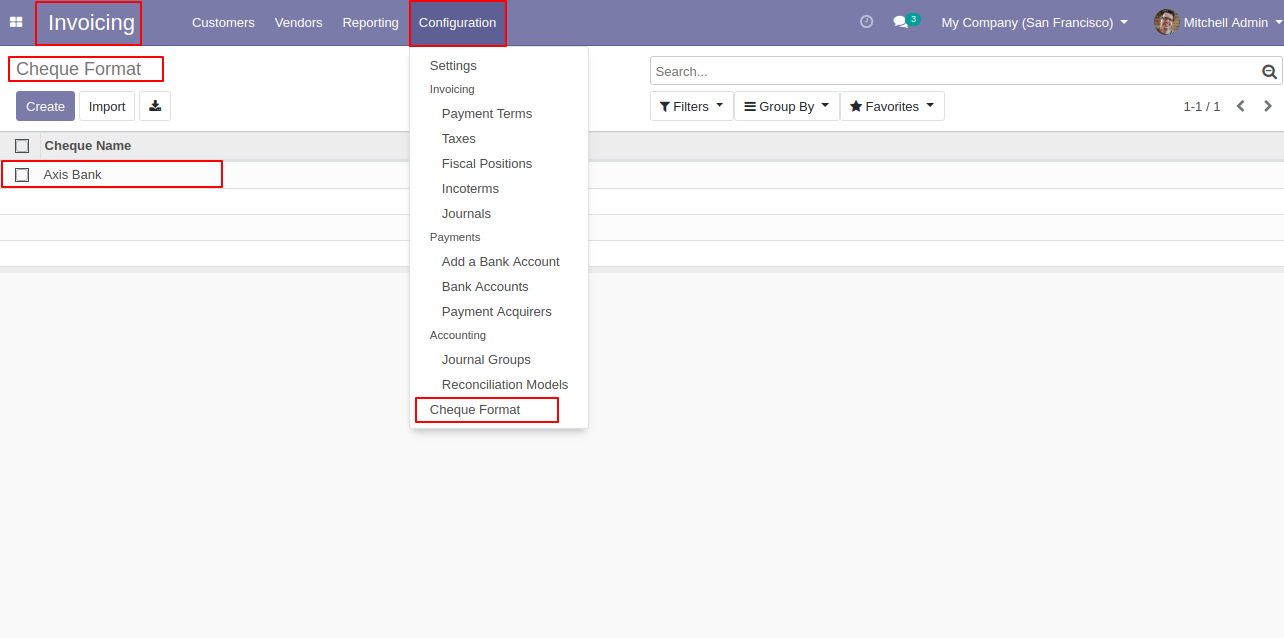Select Fiscal Positions menu entry
Viewport: 1284px width, 638px height.
click(x=487, y=164)
